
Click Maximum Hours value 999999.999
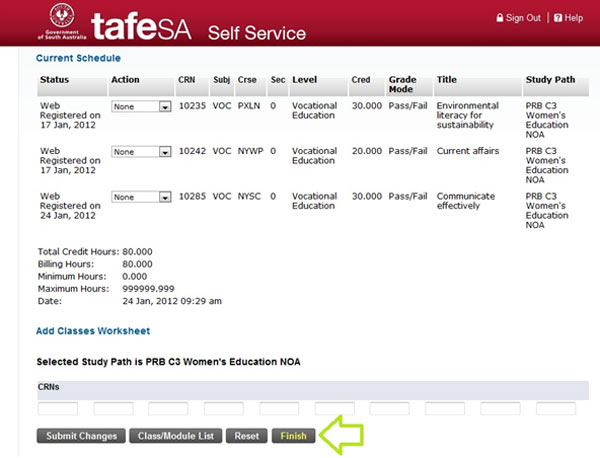tap(148, 288)
